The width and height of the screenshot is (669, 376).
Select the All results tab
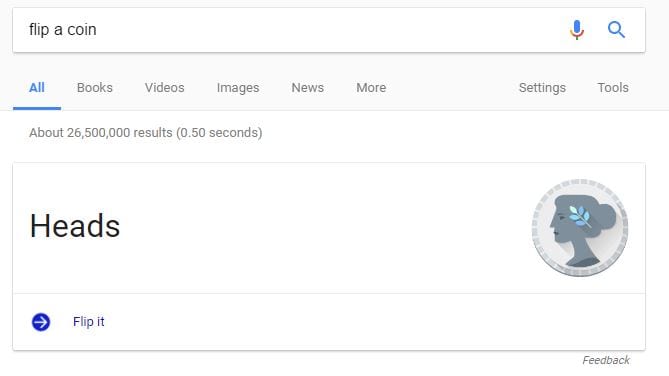37,87
